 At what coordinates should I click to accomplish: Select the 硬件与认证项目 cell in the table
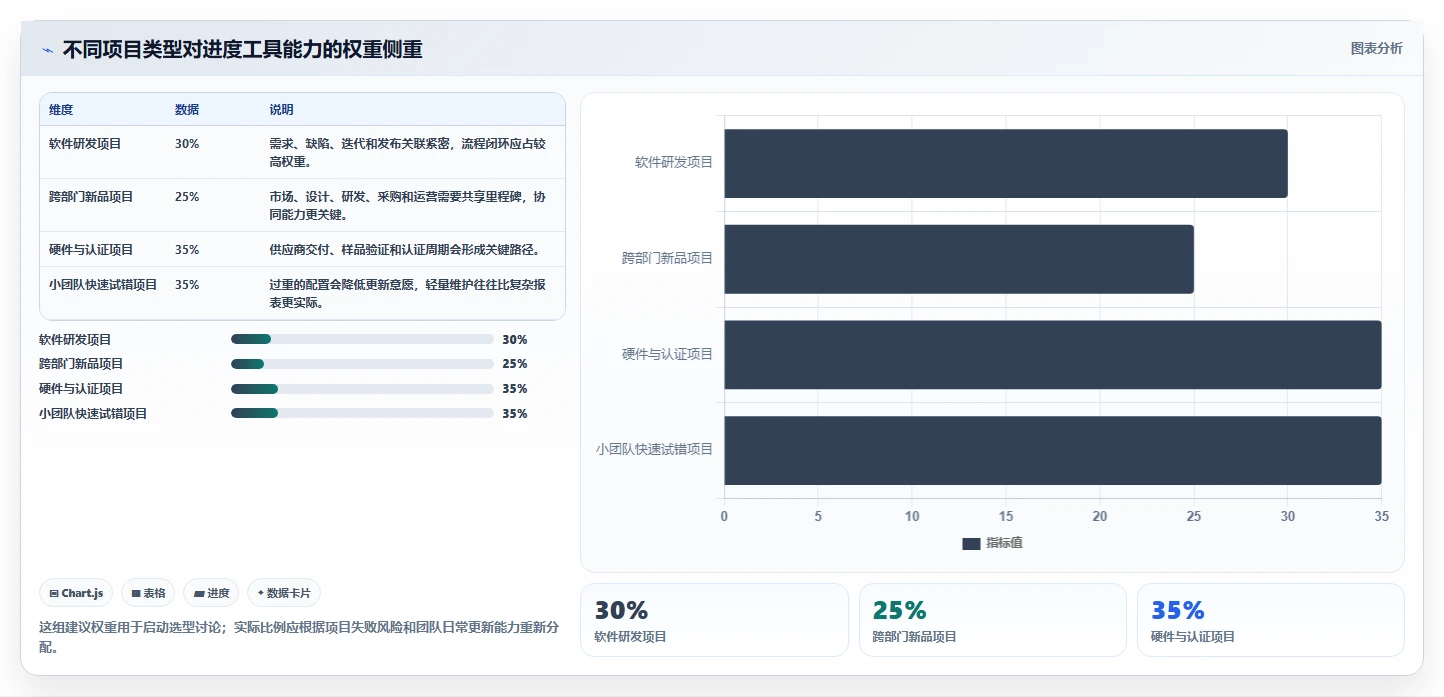(91, 250)
